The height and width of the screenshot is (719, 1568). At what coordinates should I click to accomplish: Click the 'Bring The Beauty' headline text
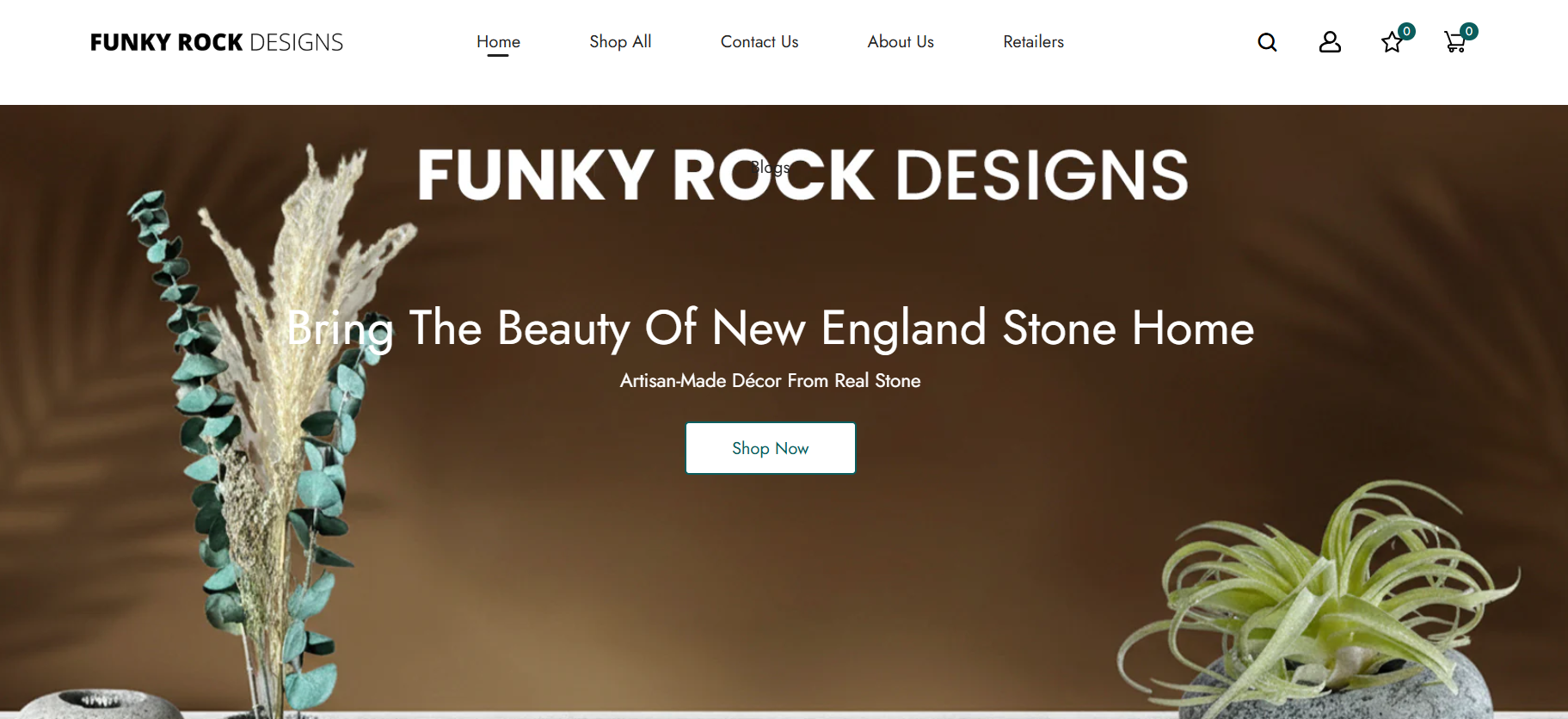click(770, 328)
